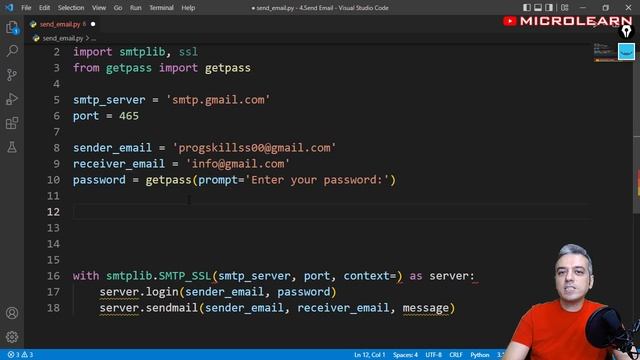640x360 pixels.
Task: Click SMTP_SSL on line 16
Action: tap(184, 276)
